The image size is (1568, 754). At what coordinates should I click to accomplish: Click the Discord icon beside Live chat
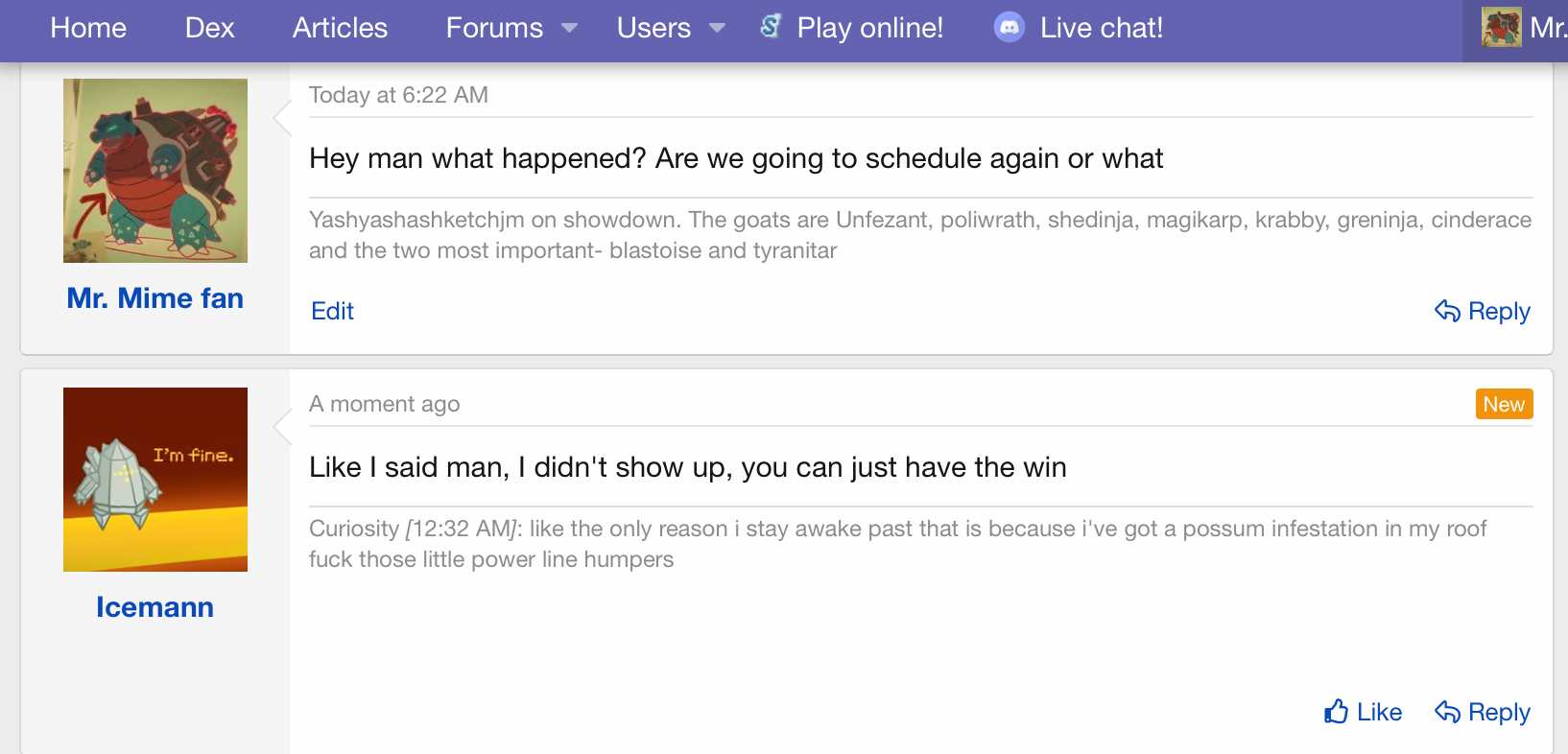tap(1009, 28)
